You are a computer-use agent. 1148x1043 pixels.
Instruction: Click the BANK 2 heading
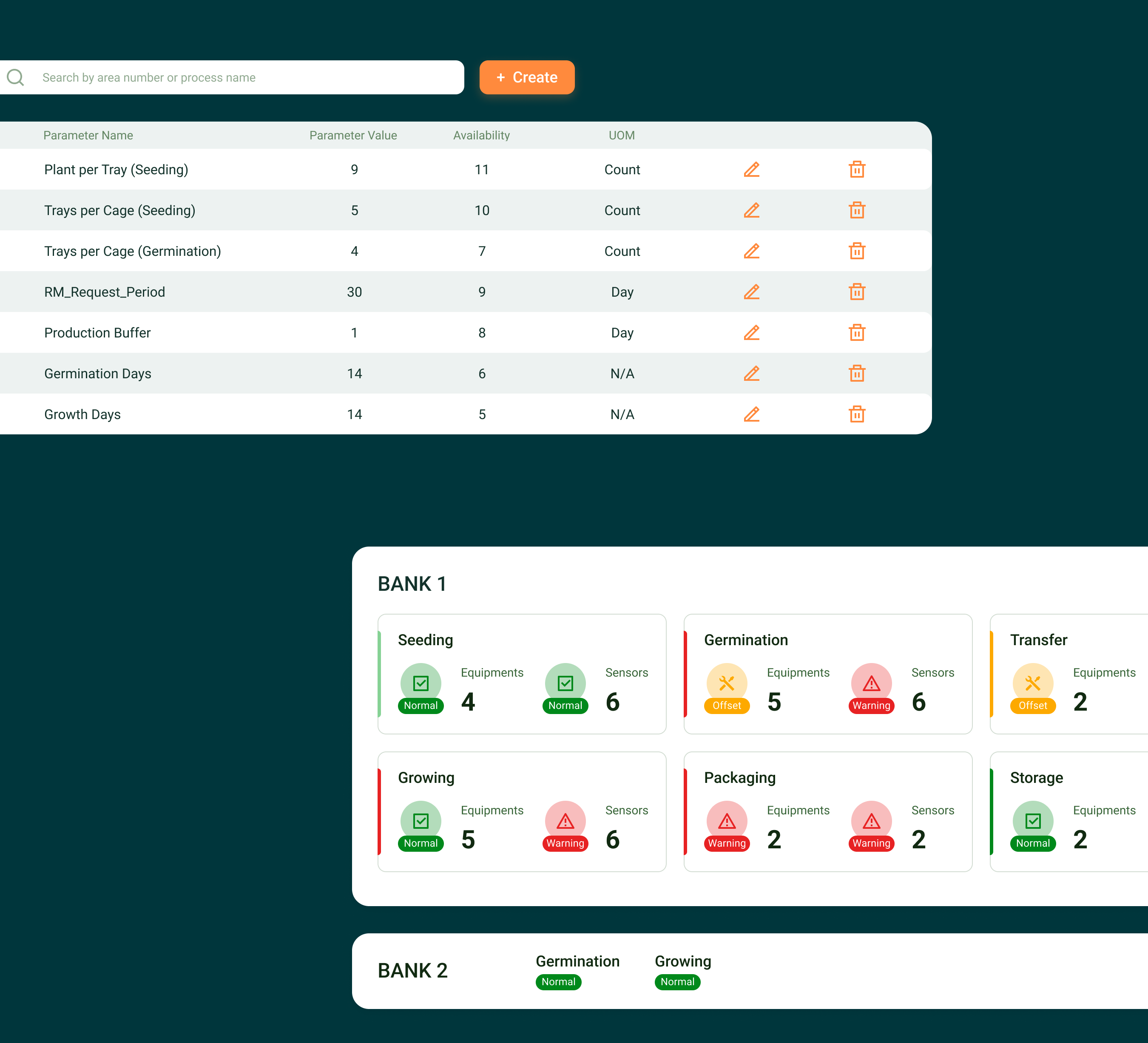coord(413,971)
